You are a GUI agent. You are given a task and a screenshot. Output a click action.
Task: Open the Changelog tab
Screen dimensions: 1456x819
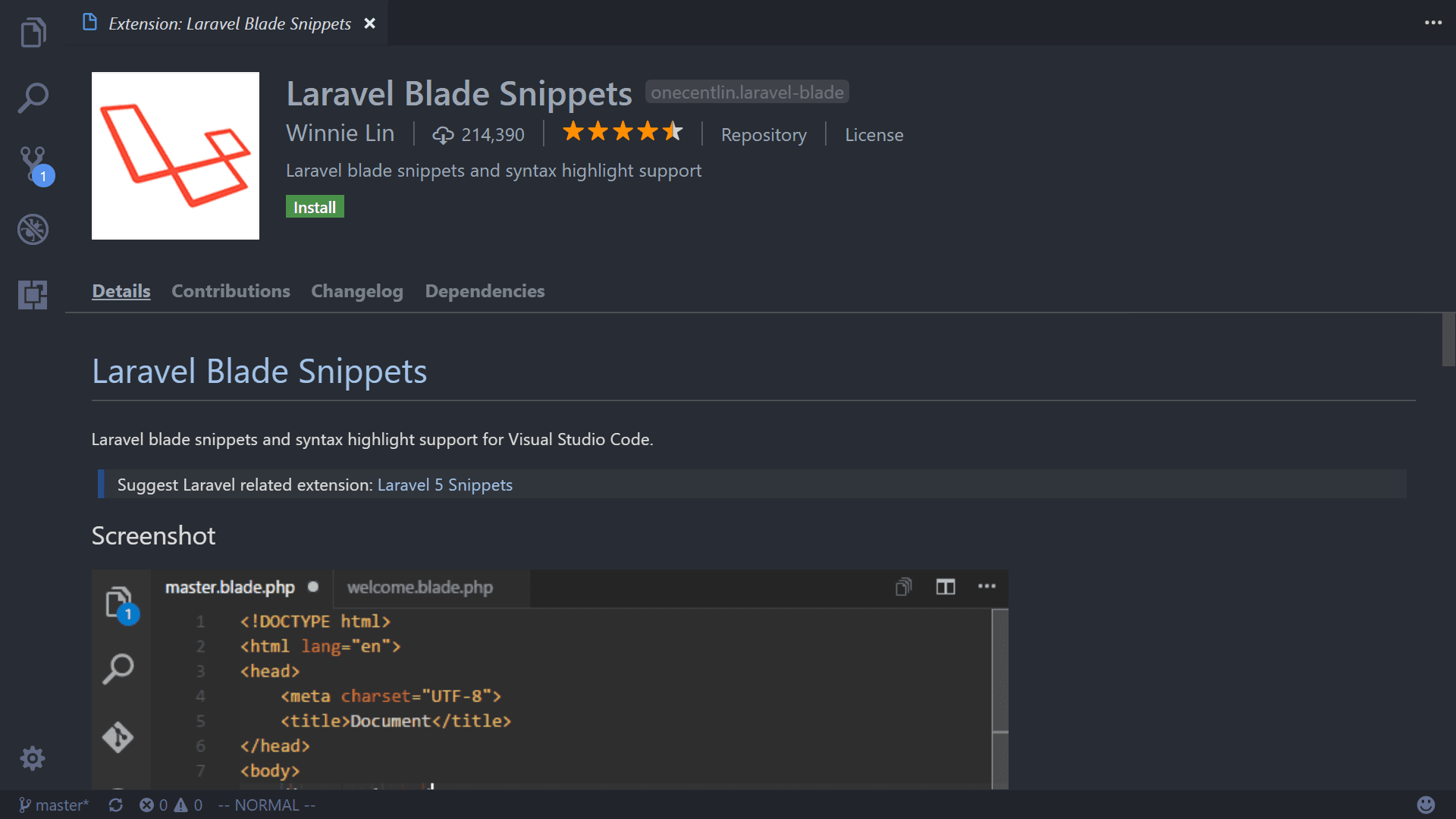pos(356,290)
